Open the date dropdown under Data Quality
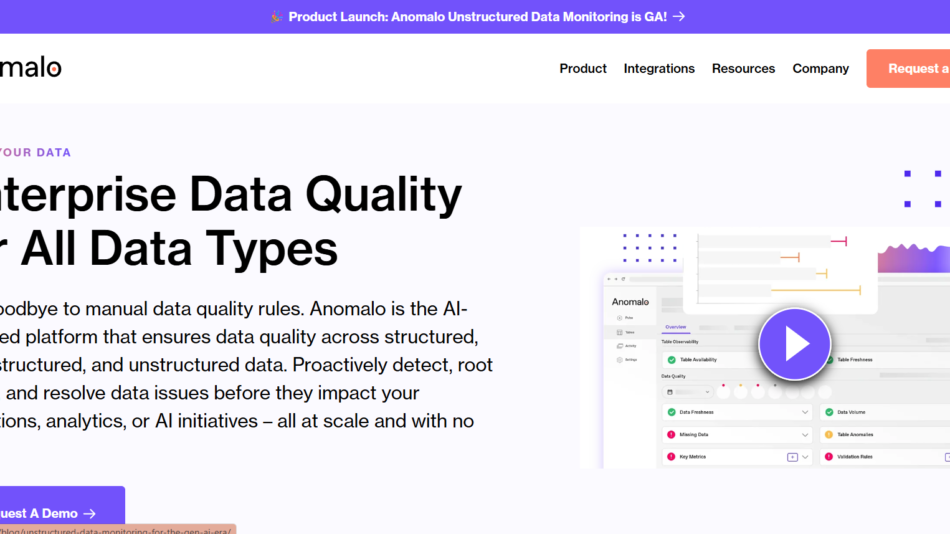 point(689,392)
